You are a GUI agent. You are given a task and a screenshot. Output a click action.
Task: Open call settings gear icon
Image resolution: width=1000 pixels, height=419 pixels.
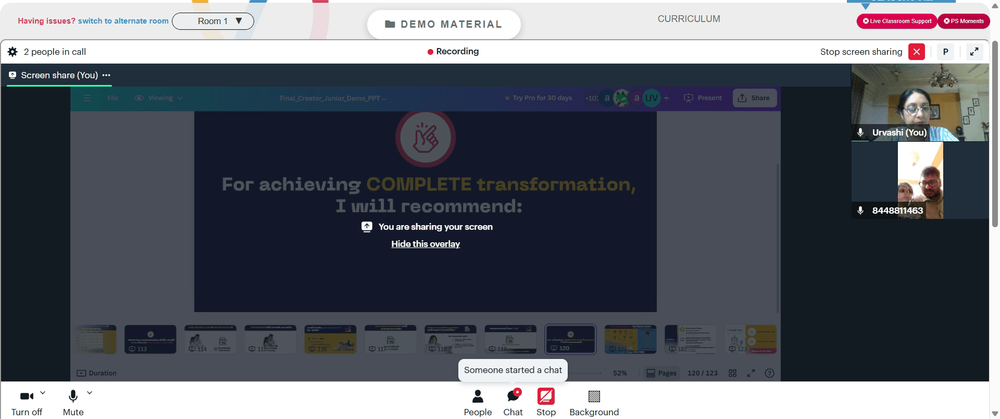point(13,52)
